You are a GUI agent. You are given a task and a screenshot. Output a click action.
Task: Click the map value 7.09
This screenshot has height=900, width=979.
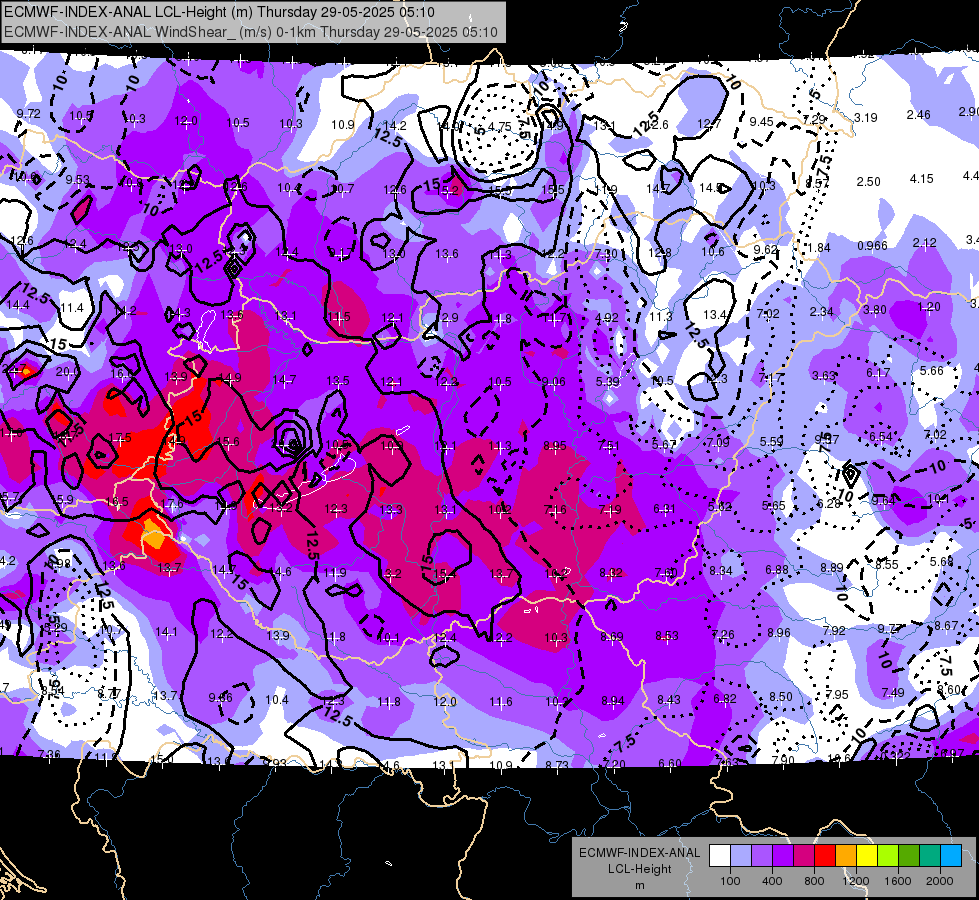pyautogui.click(x=718, y=442)
